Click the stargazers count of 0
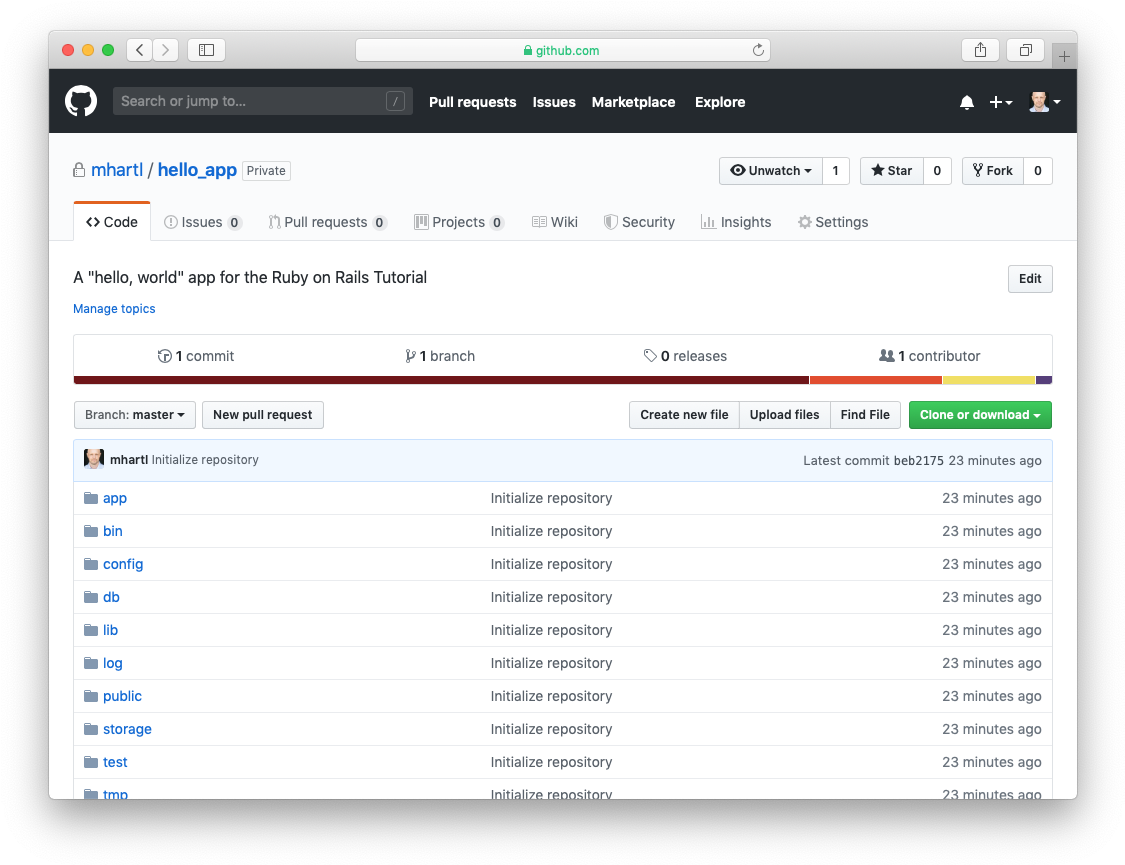The height and width of the screenshot is (865, 1125). (x=937, y=171)
